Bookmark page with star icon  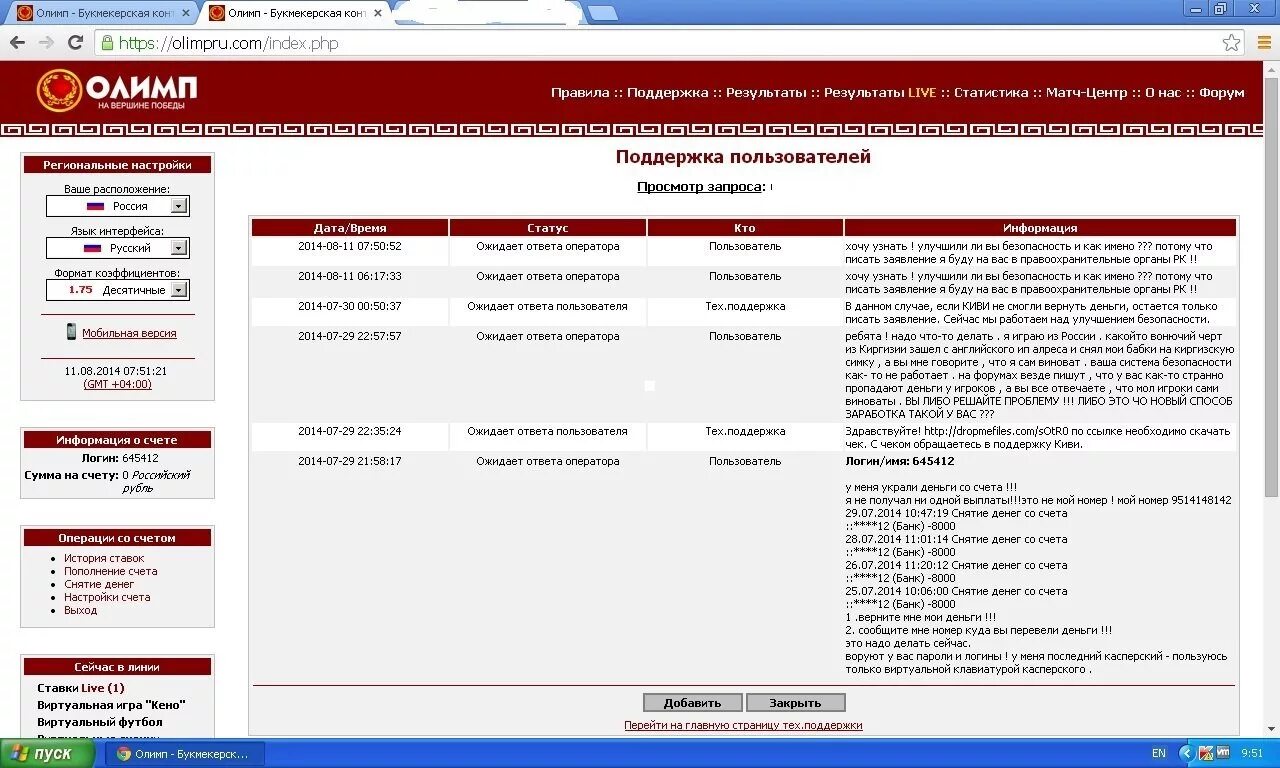[x=1232, y=43]
